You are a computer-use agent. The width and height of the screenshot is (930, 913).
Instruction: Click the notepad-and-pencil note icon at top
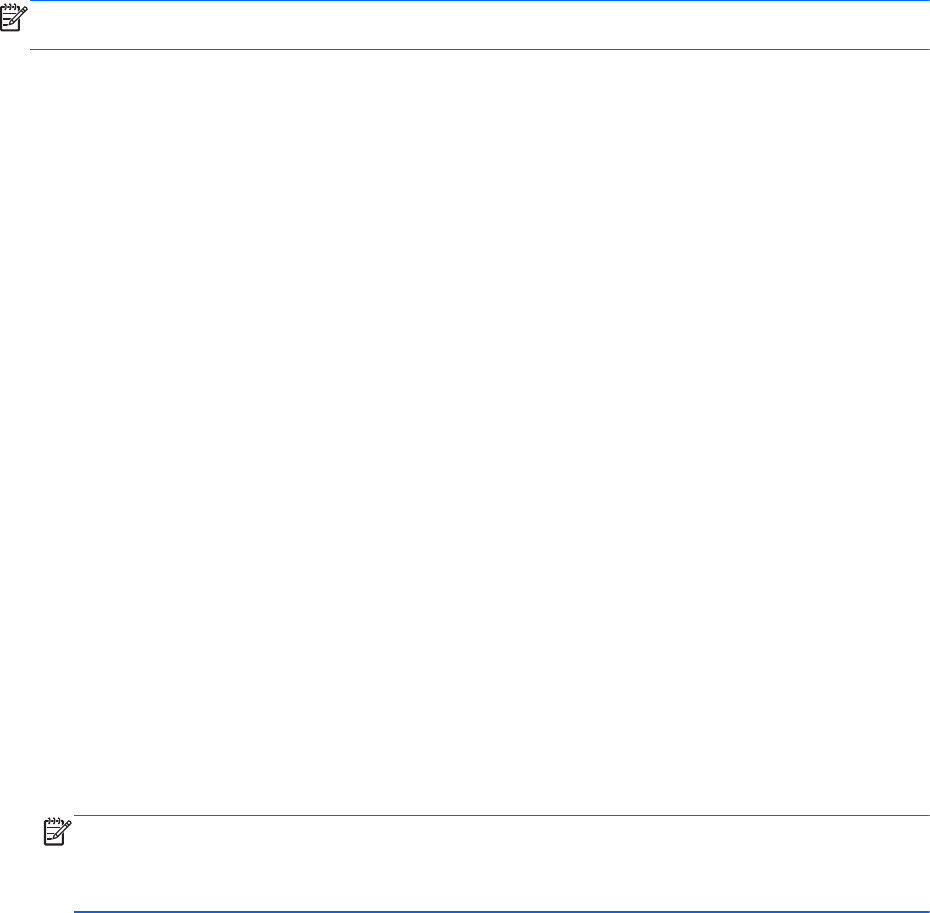(14, 18)
